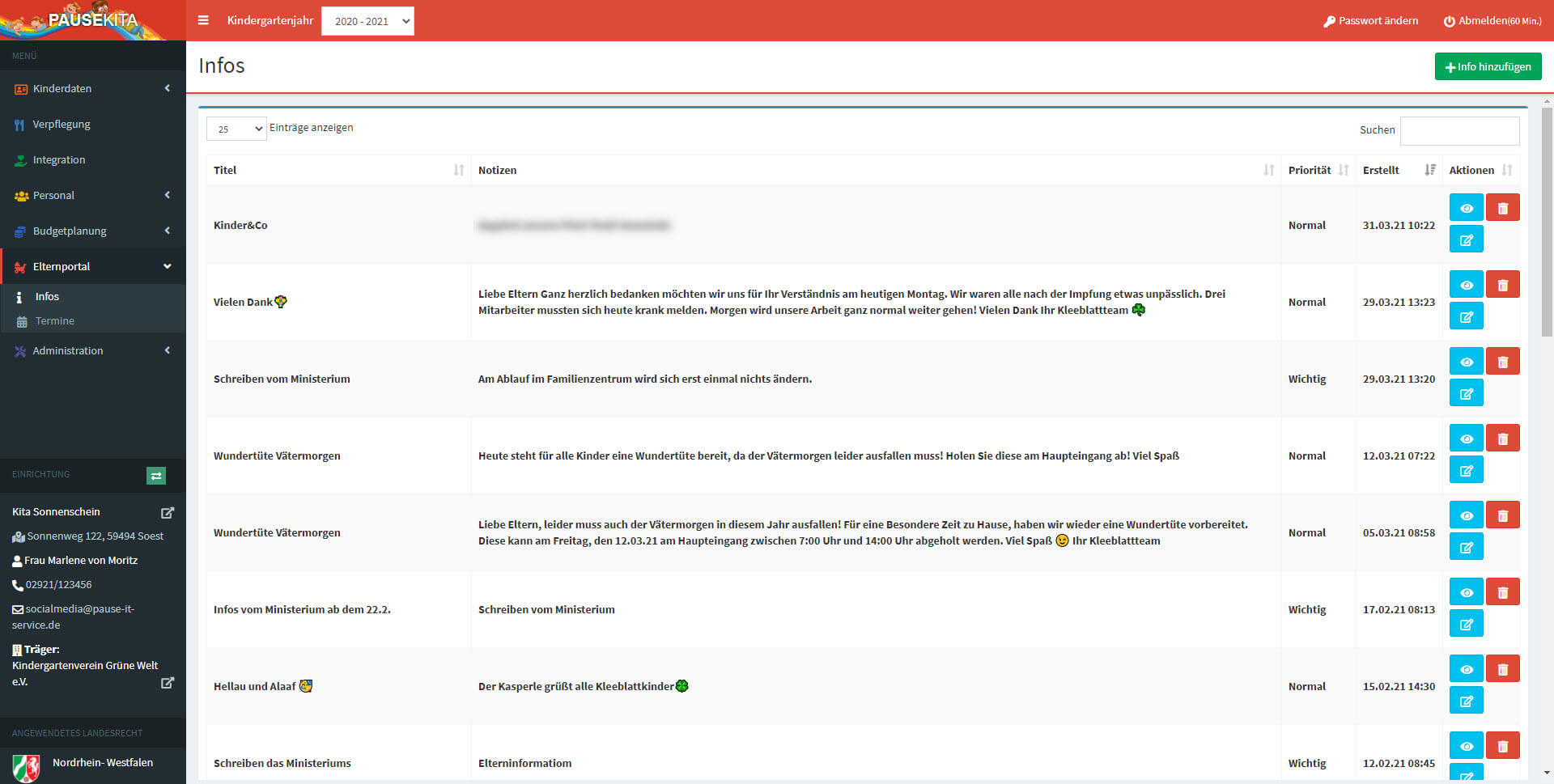Open Termine under Elternportal
This screenshot has width=1554, height=784.
(x=54, y=321)
